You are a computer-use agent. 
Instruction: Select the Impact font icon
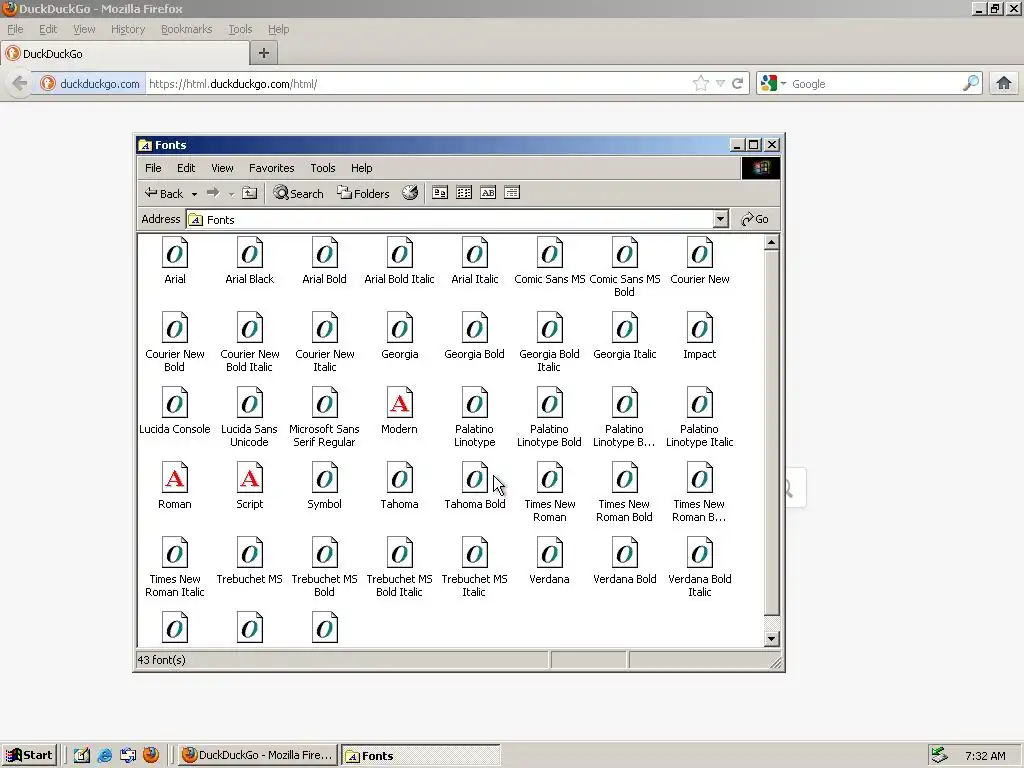point(699,328)
